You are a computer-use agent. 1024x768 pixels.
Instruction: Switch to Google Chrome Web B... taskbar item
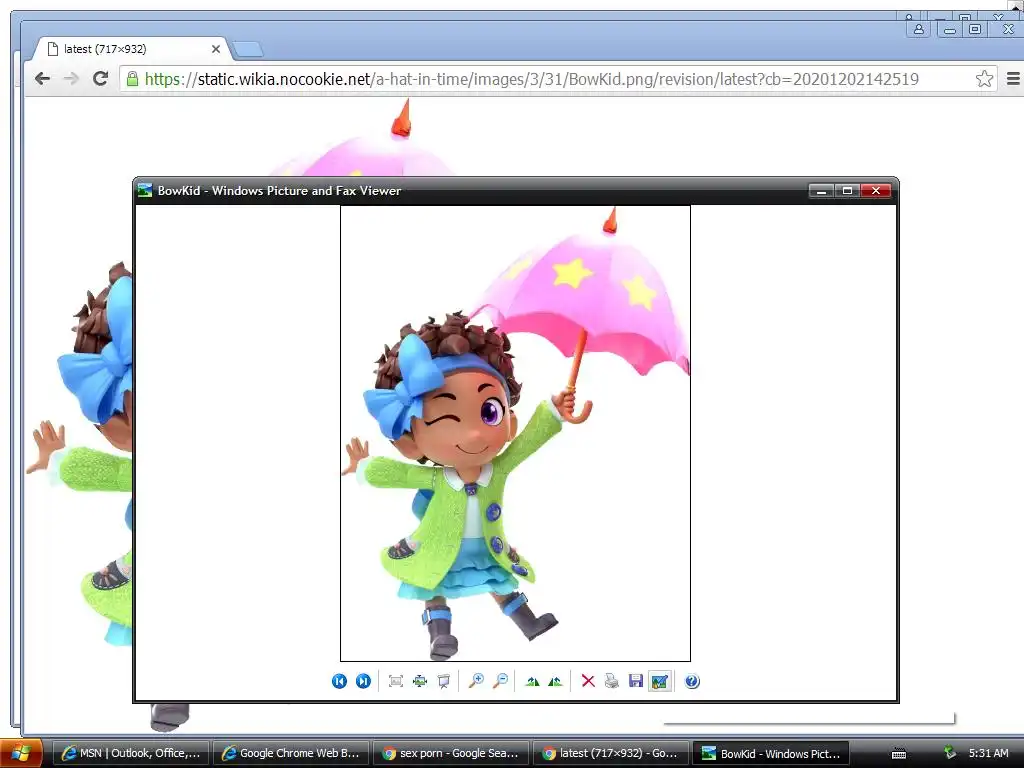coord(291,753)
